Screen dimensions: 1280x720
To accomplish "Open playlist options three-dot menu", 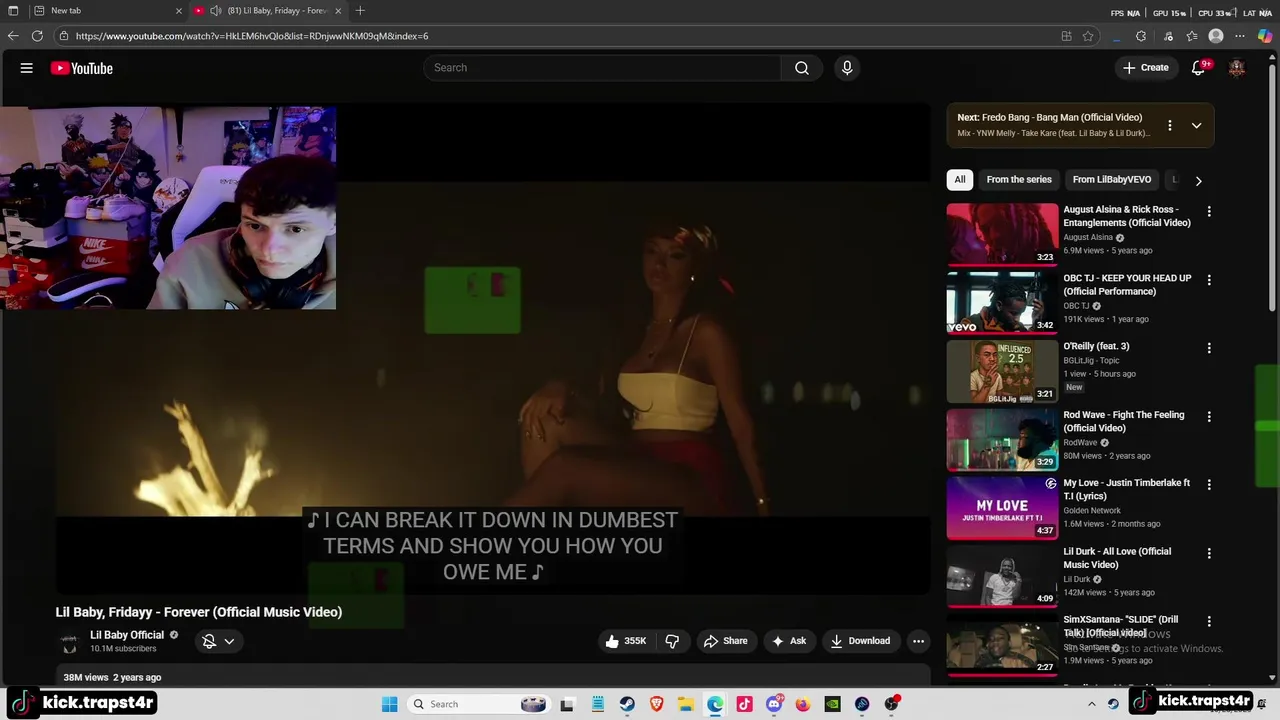I will (1169, 125).
